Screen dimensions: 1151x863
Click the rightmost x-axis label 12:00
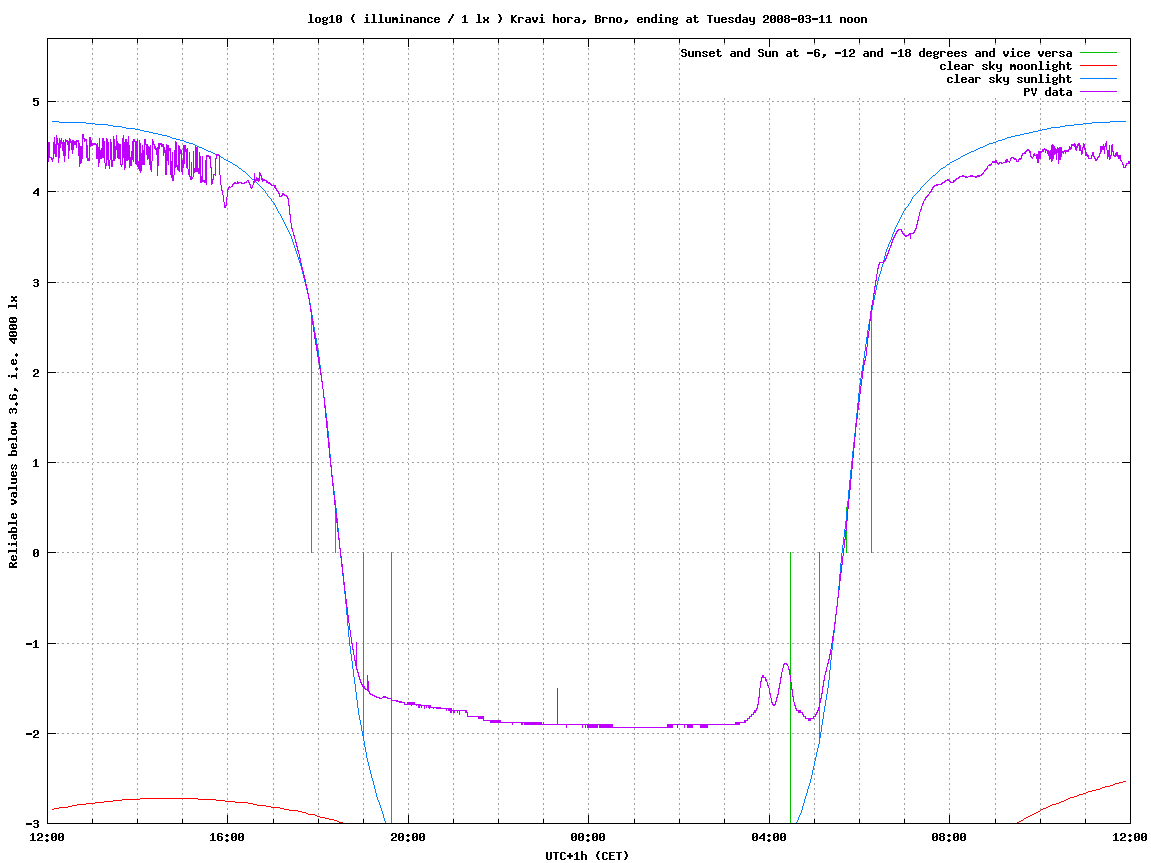click(x=1130, y=837)
